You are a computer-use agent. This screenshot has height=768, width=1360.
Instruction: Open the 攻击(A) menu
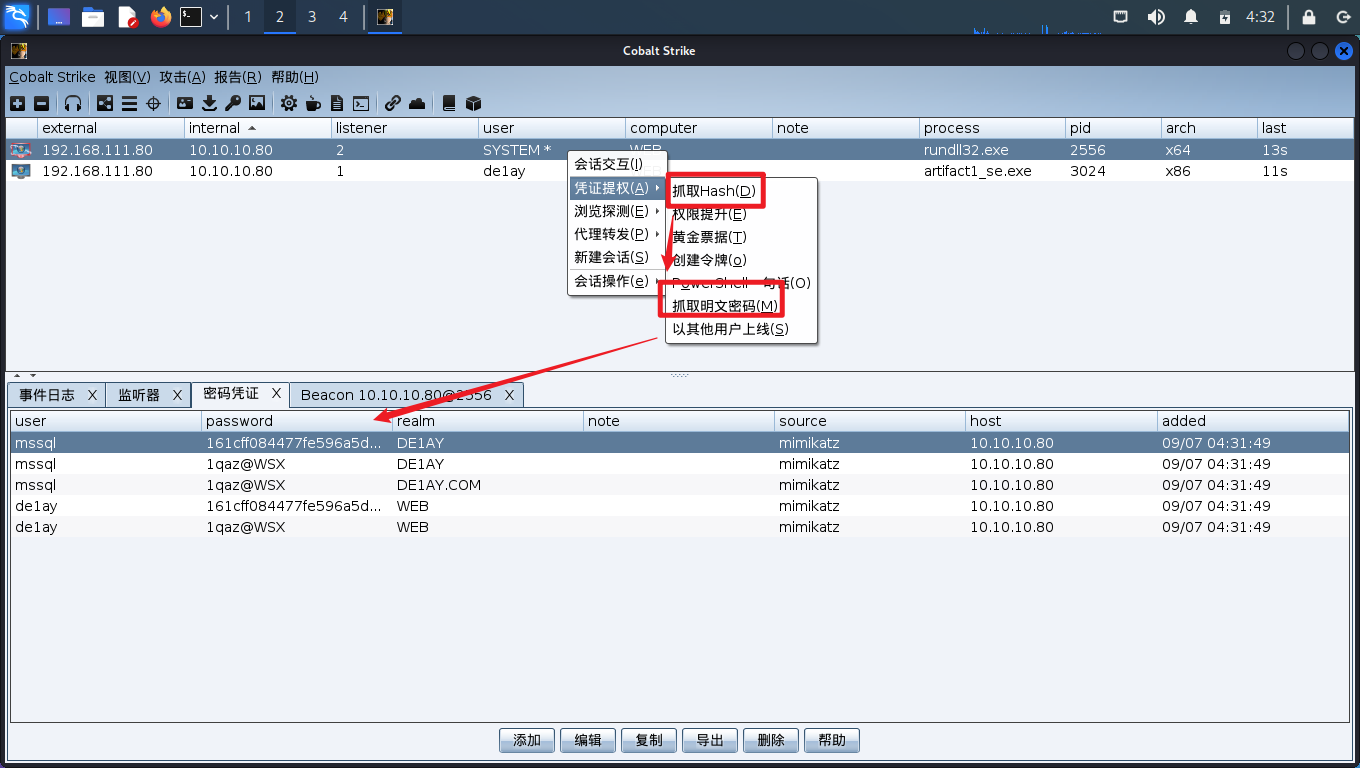point(183,77)
